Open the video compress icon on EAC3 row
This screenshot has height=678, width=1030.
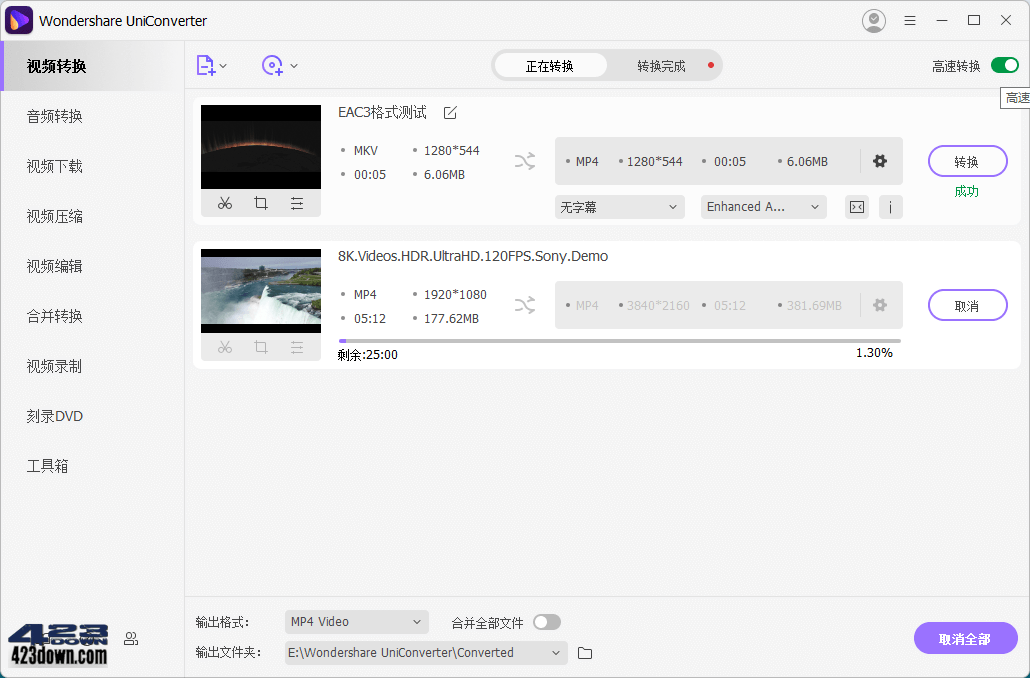[856, 207]
